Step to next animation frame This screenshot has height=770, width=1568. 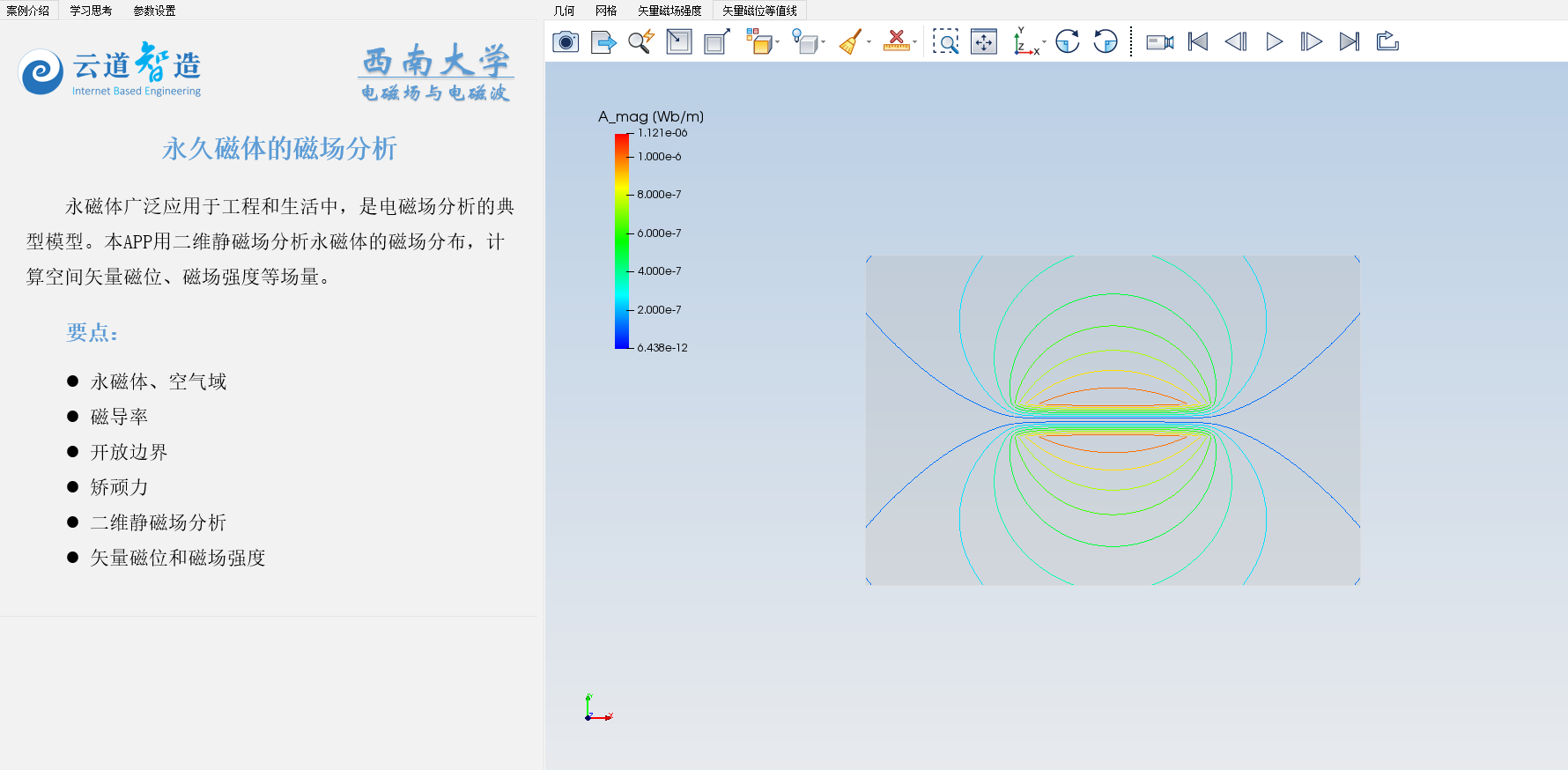pyautogui.click(x=1312, y=41)
